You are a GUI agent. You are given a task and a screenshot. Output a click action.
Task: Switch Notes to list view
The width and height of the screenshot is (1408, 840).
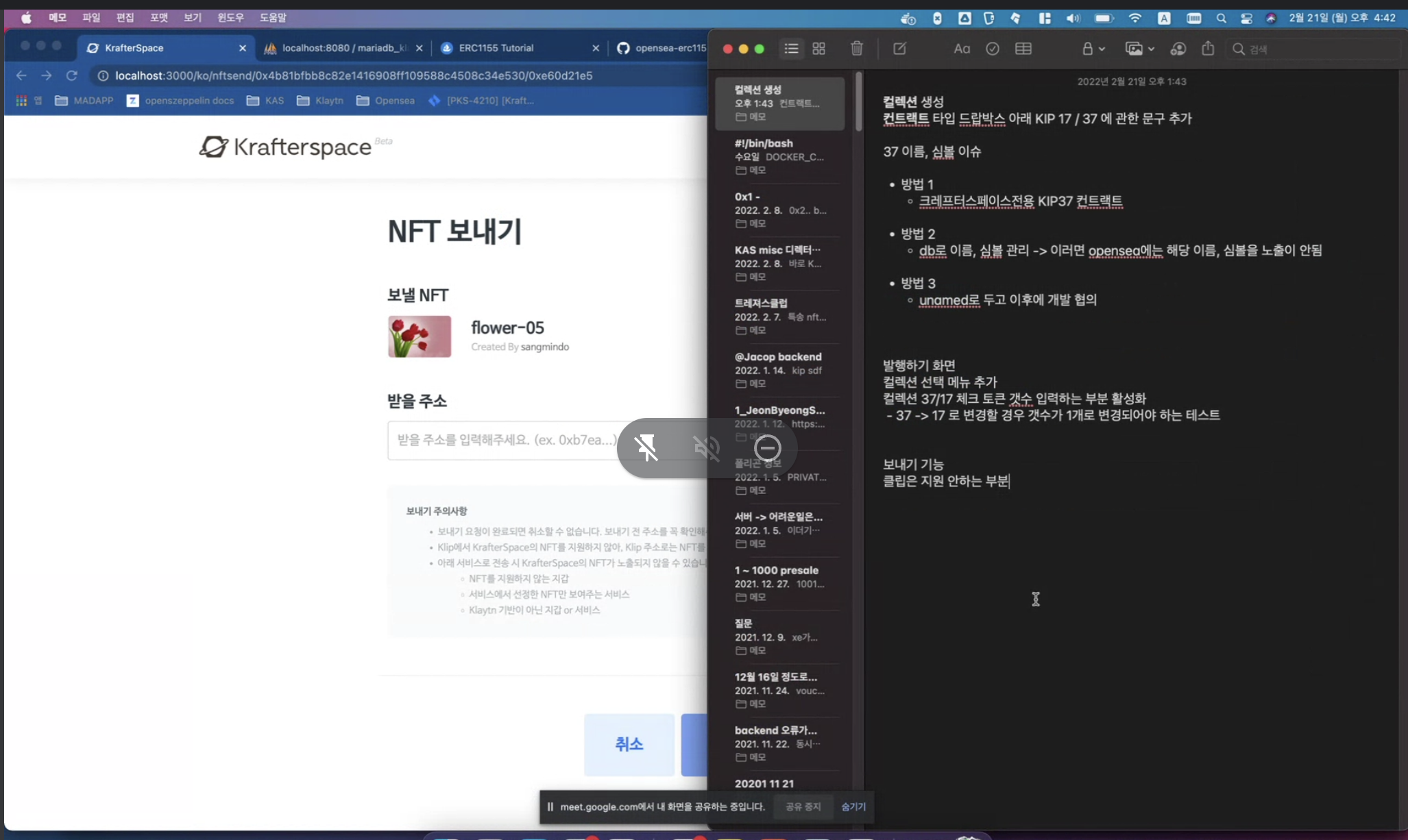(x=791, y=49)
